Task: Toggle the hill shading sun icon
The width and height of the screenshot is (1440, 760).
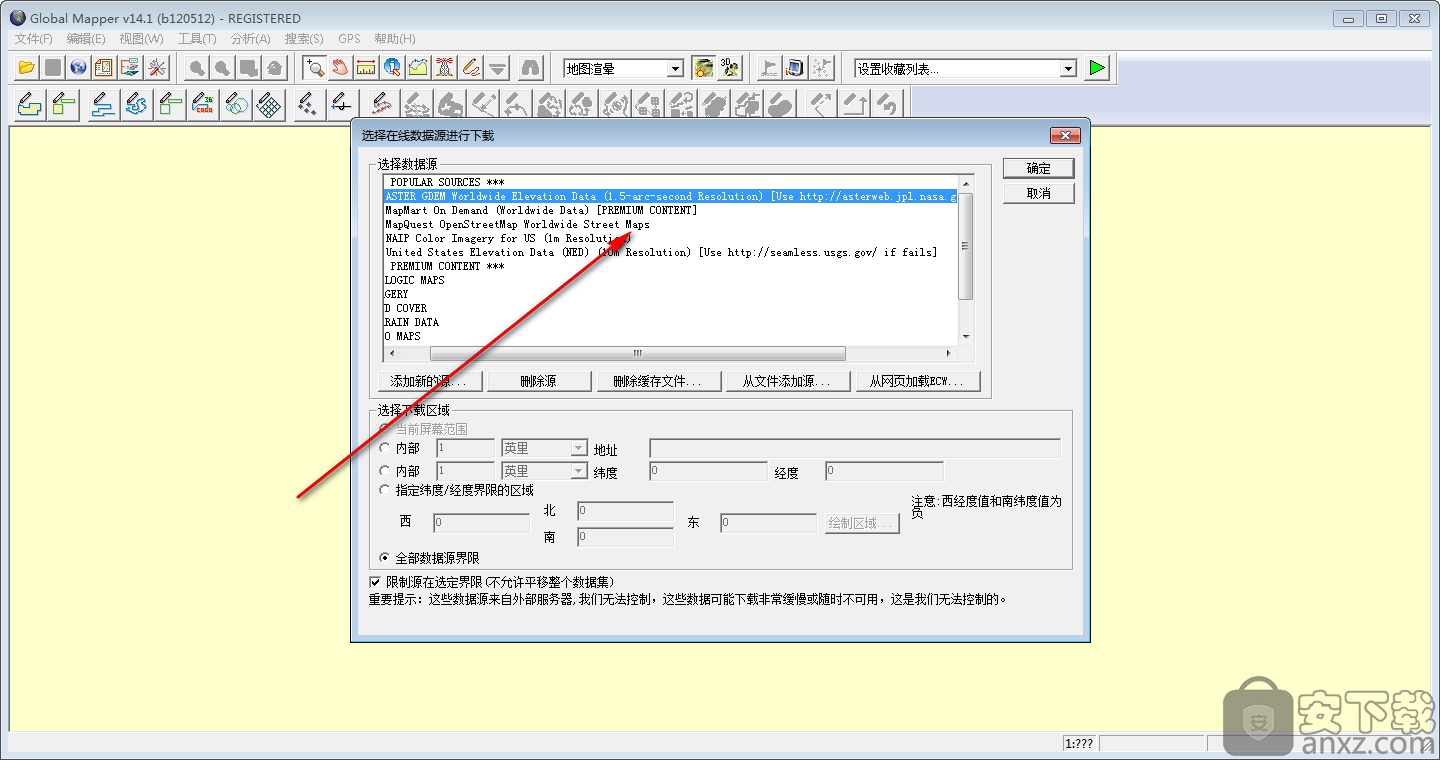Action: click(x=704, y=68)
